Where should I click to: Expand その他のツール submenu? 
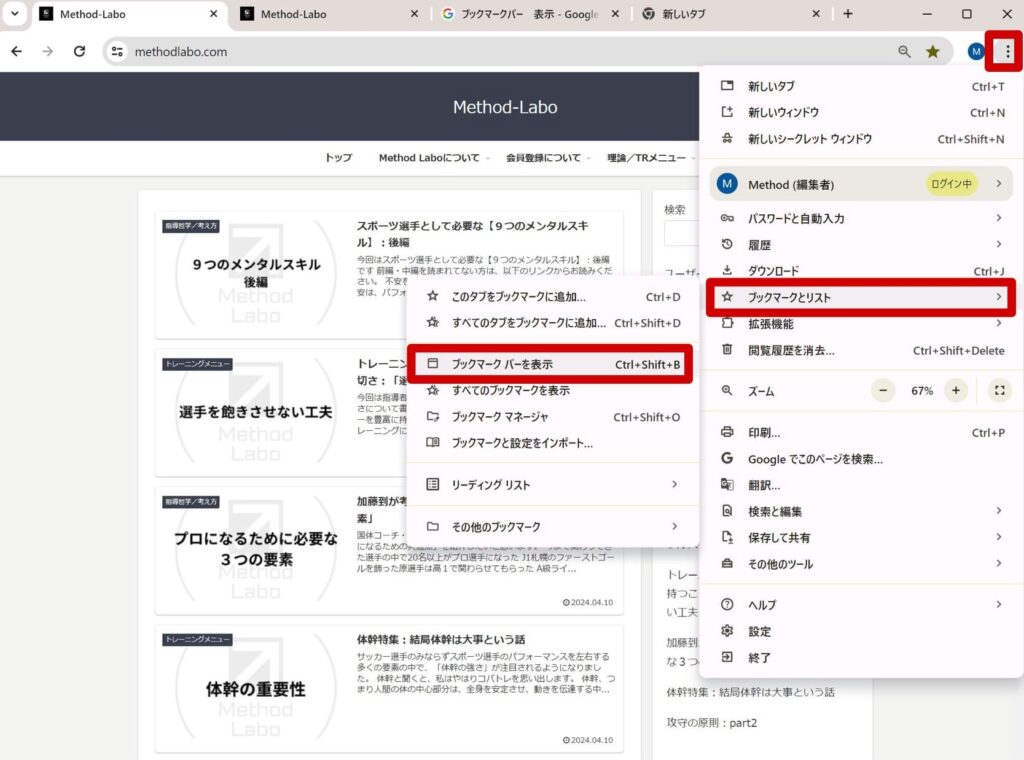coord(861,564)
